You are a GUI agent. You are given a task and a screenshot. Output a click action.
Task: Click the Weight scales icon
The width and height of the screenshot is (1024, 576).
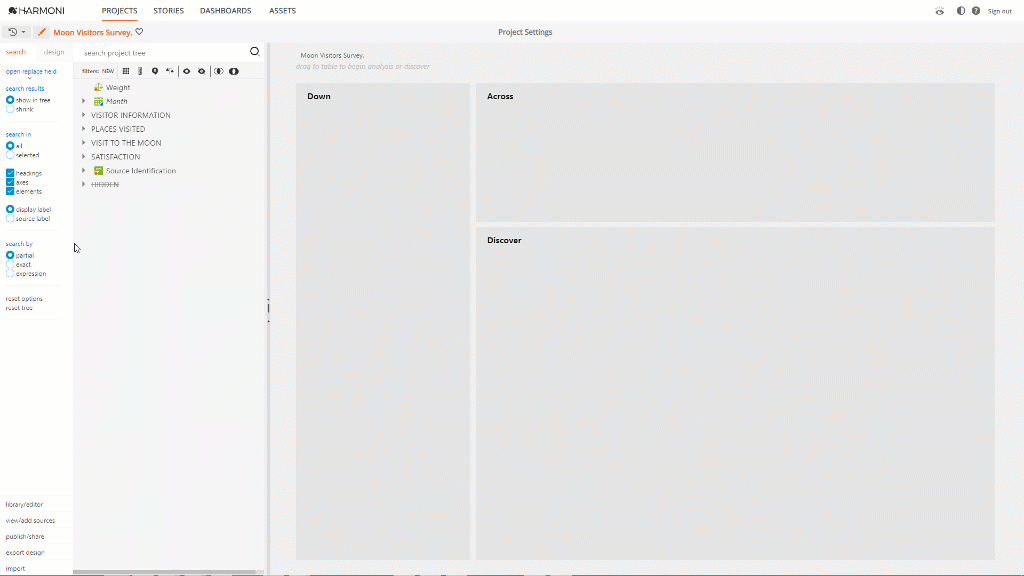click(98, 87)
